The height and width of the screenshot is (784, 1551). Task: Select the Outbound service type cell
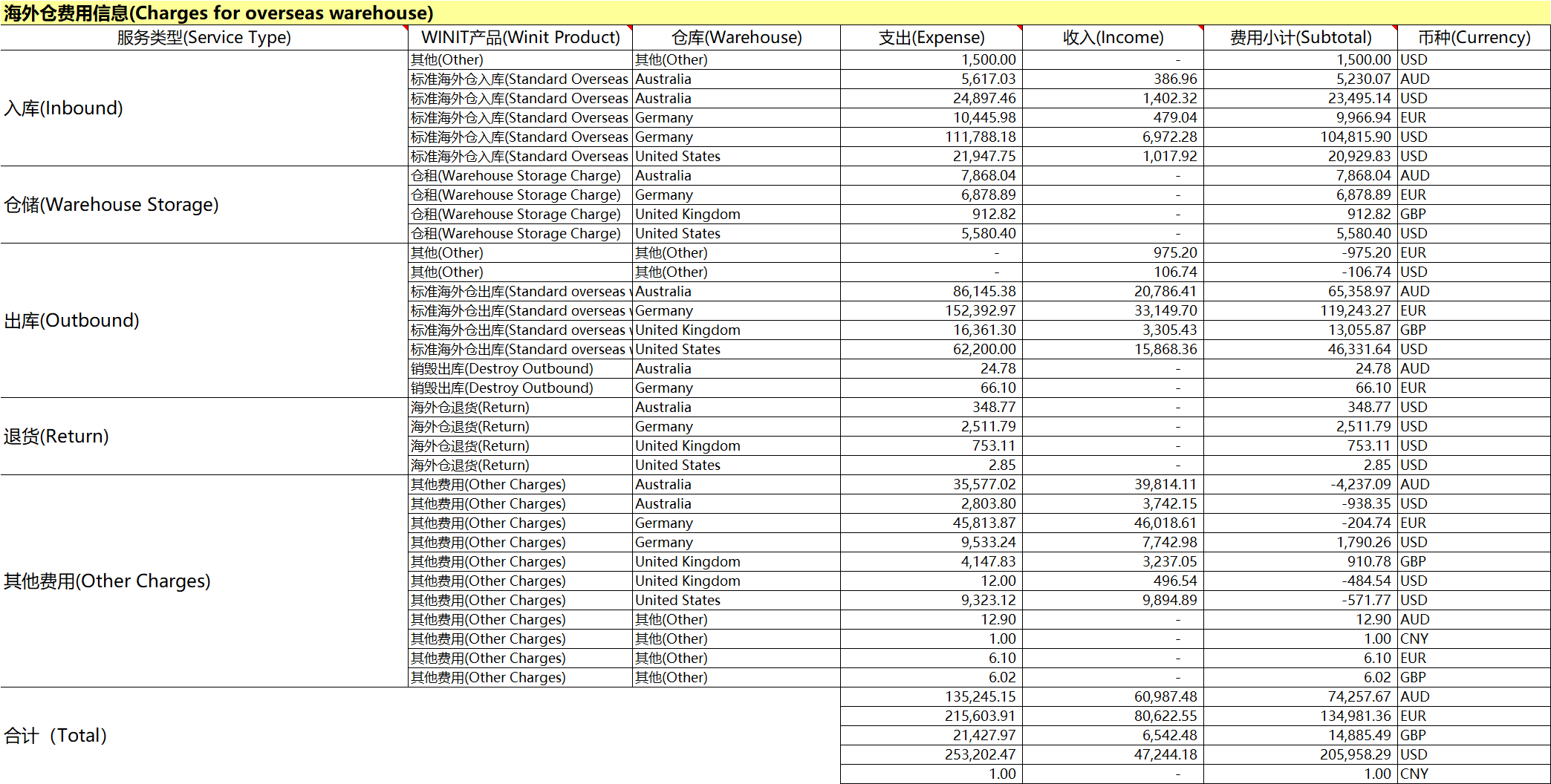pyautogui.click(x=204, y=320)
